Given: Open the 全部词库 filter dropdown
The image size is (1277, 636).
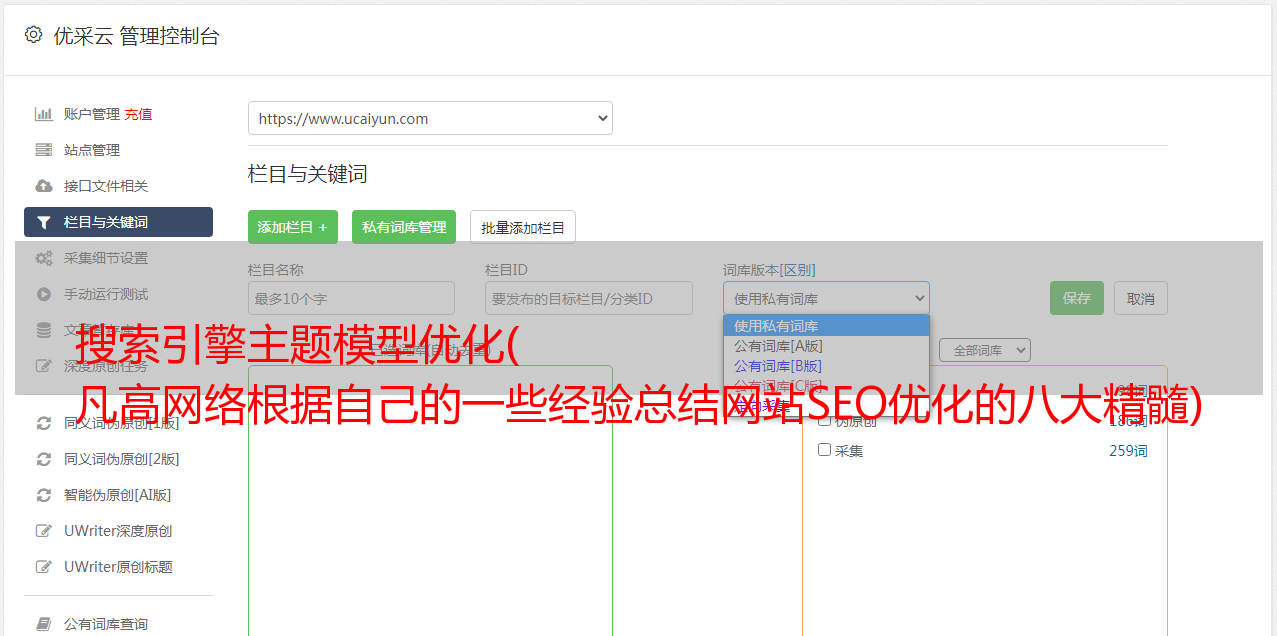Looking at the screenshot, I should 984,350.
